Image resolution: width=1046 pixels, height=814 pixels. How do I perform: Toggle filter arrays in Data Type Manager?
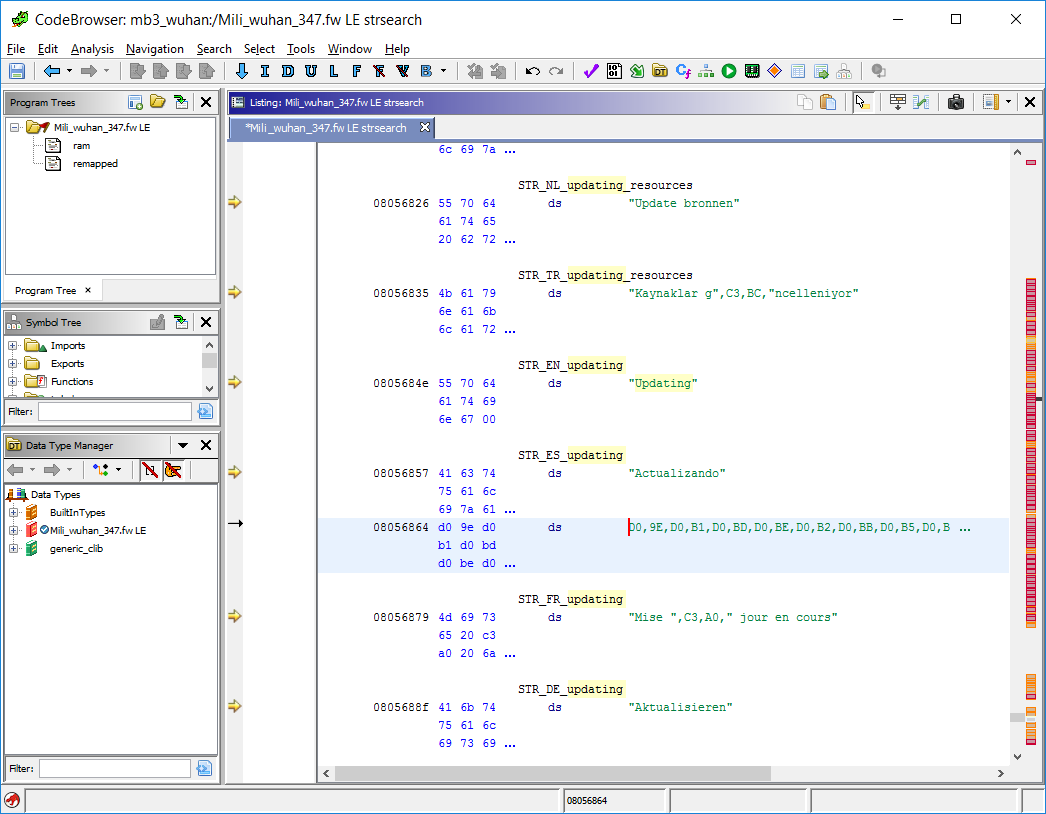coord(150,470)
